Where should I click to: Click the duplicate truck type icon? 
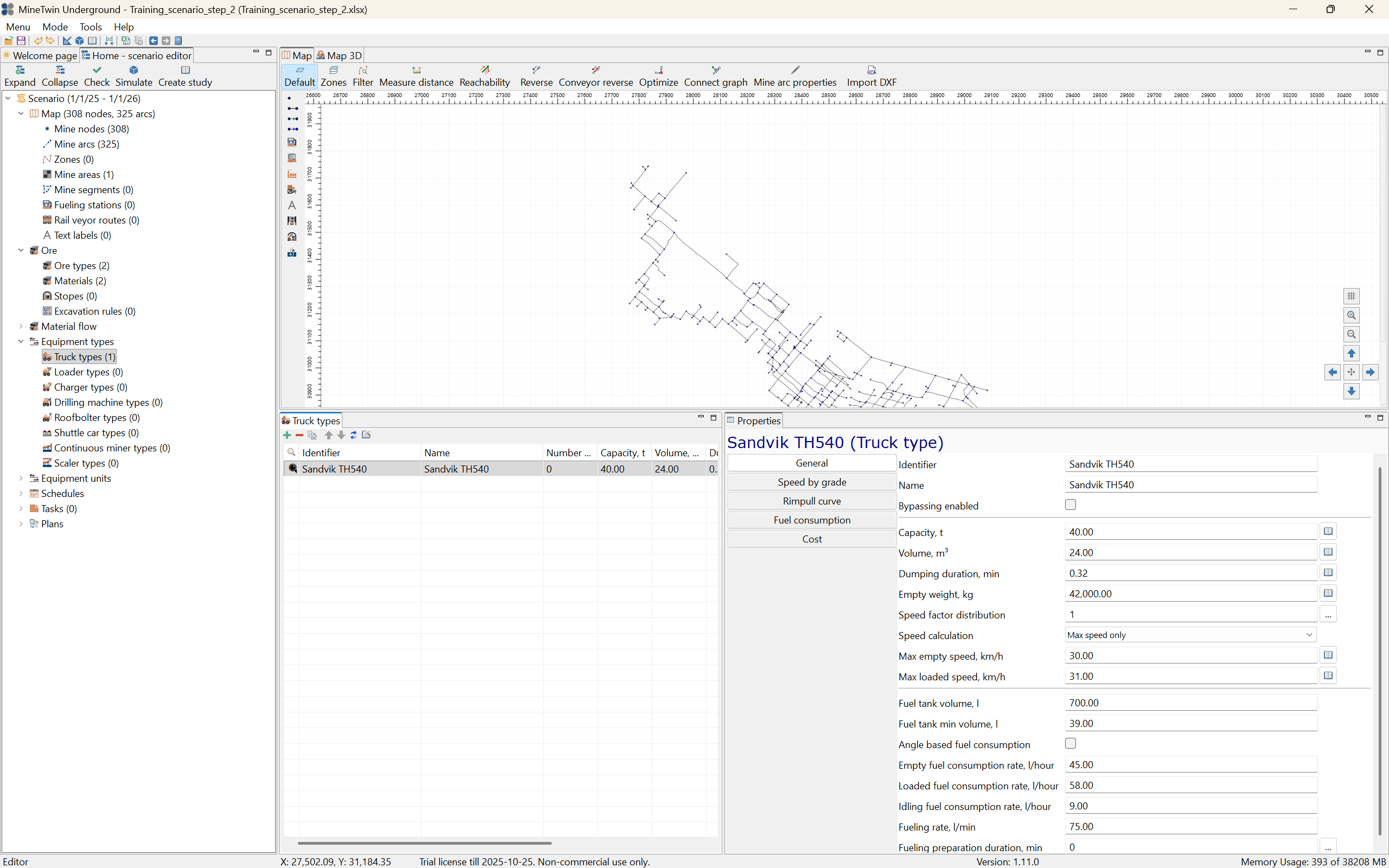312,435
